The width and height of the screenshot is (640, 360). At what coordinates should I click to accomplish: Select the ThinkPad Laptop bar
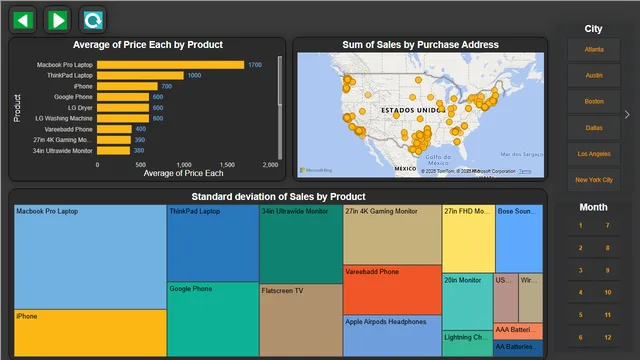tap(140, 76)
